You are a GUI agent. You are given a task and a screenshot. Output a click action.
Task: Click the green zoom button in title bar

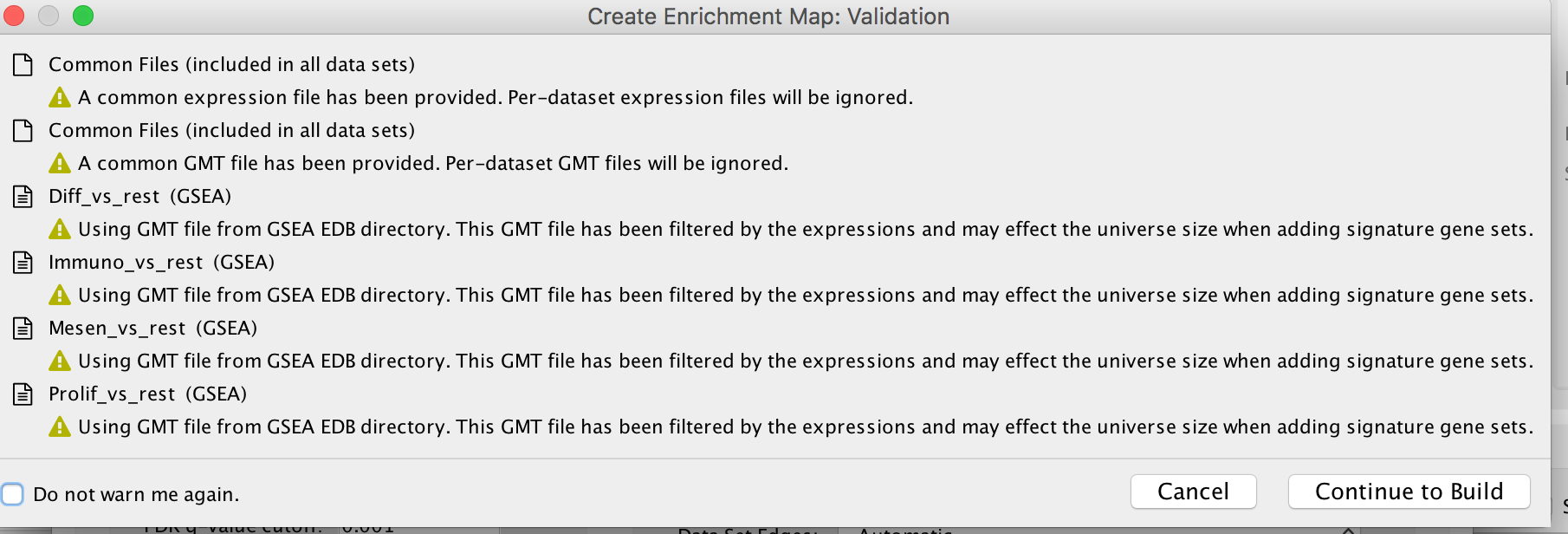(x=82, y=16)
